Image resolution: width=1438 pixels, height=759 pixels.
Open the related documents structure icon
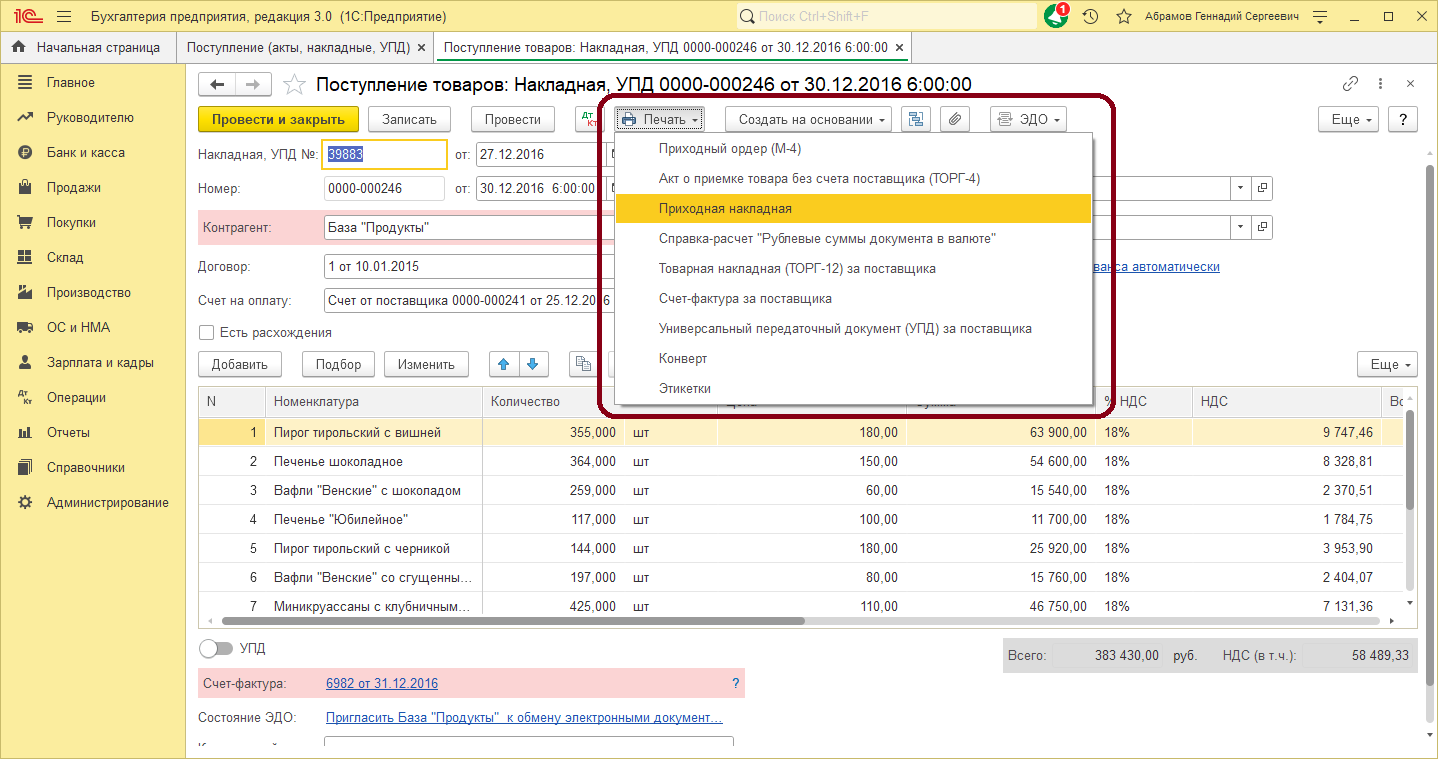pos(915,119)
